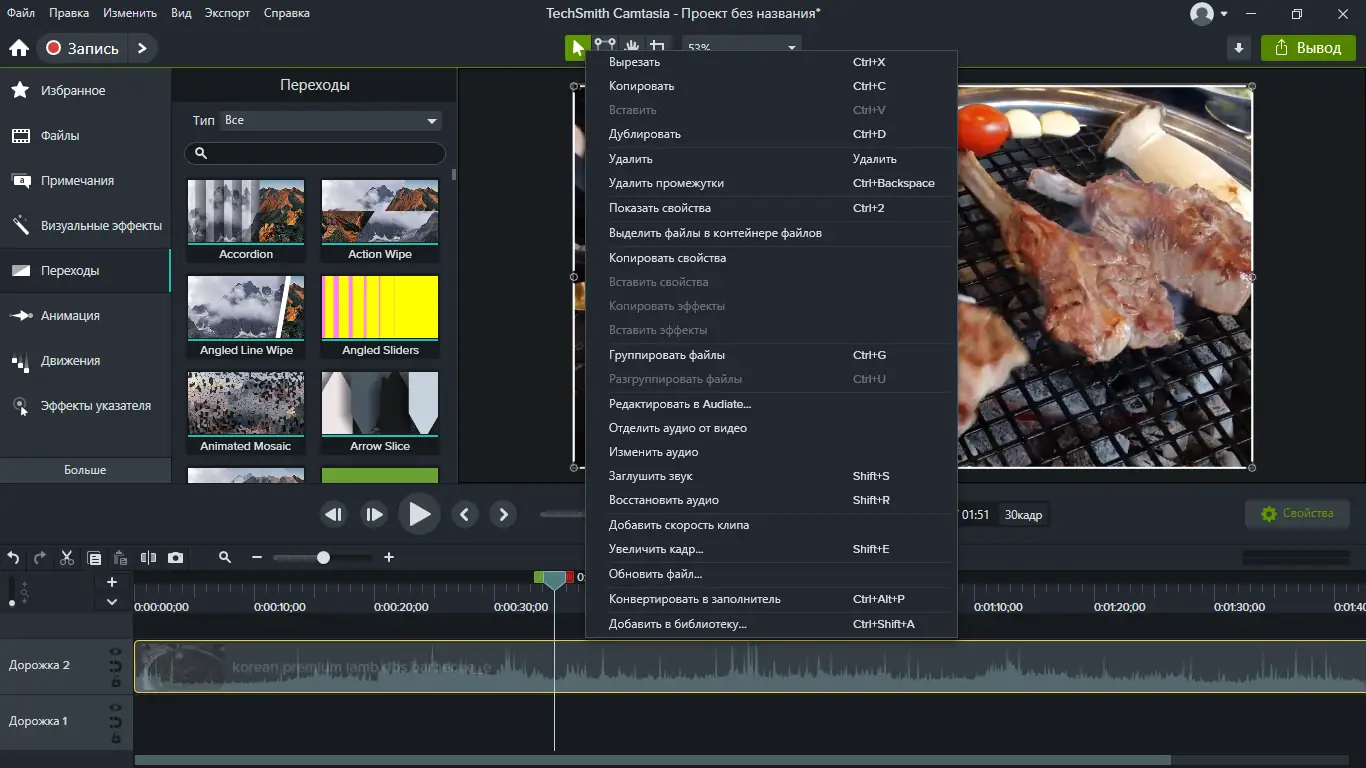1366x768 pixels.
Task: Click the green Вывод export button
Action: 1308,48
